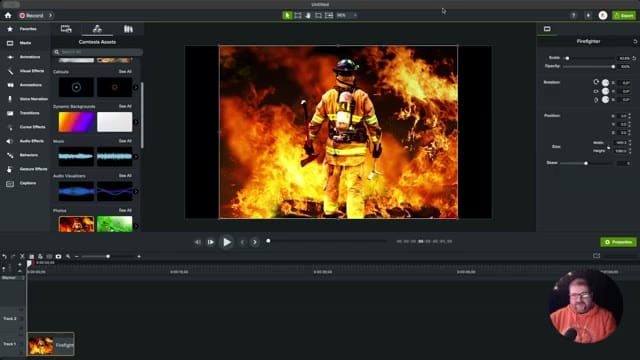Screen dimensions: 640x360
Task: Click the Opacity slider in Properties
Action: tap(589, 66)
